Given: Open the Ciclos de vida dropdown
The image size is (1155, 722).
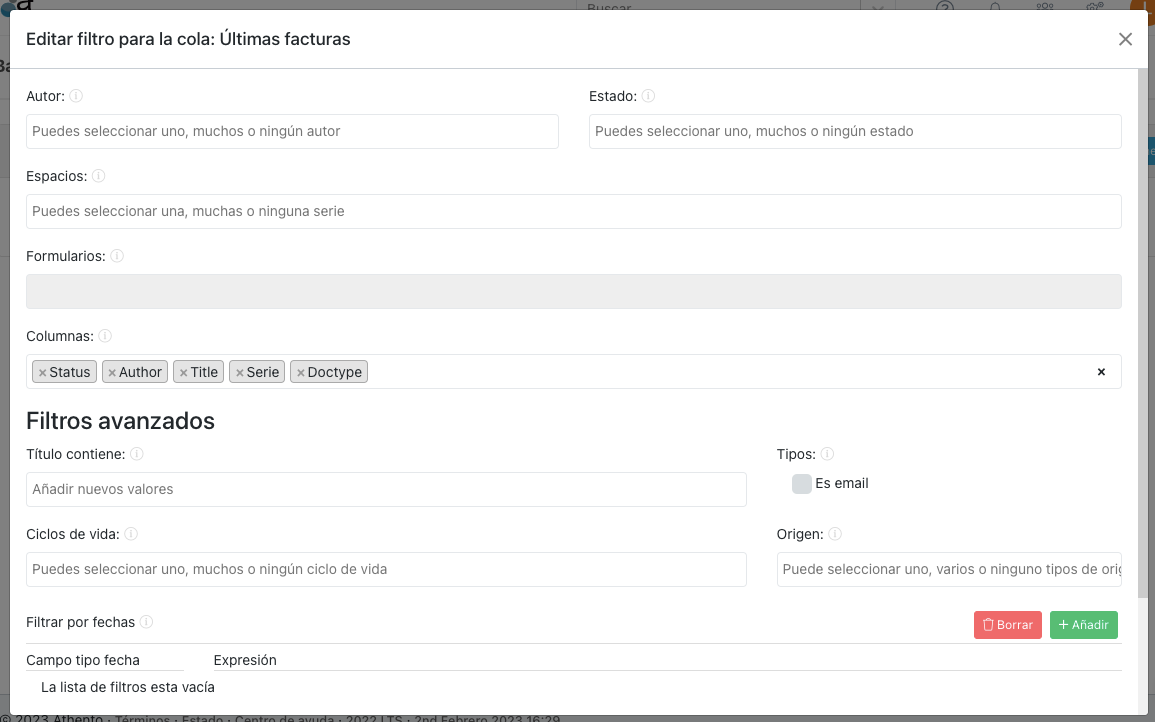Looking at the screenshot, I should [x=386, y=569].
